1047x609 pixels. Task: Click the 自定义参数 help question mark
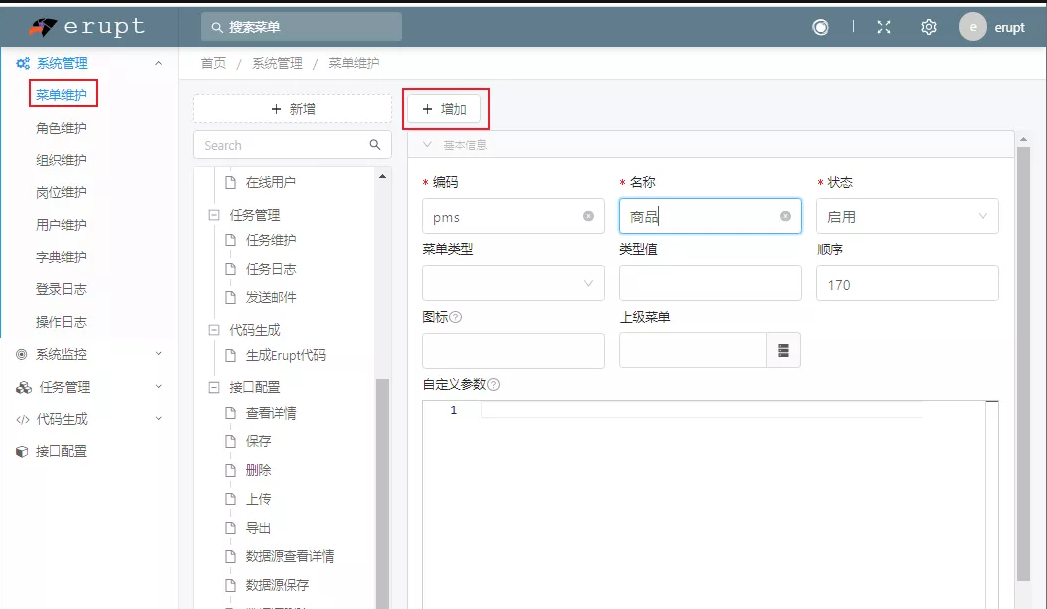[x=493, y=385]
